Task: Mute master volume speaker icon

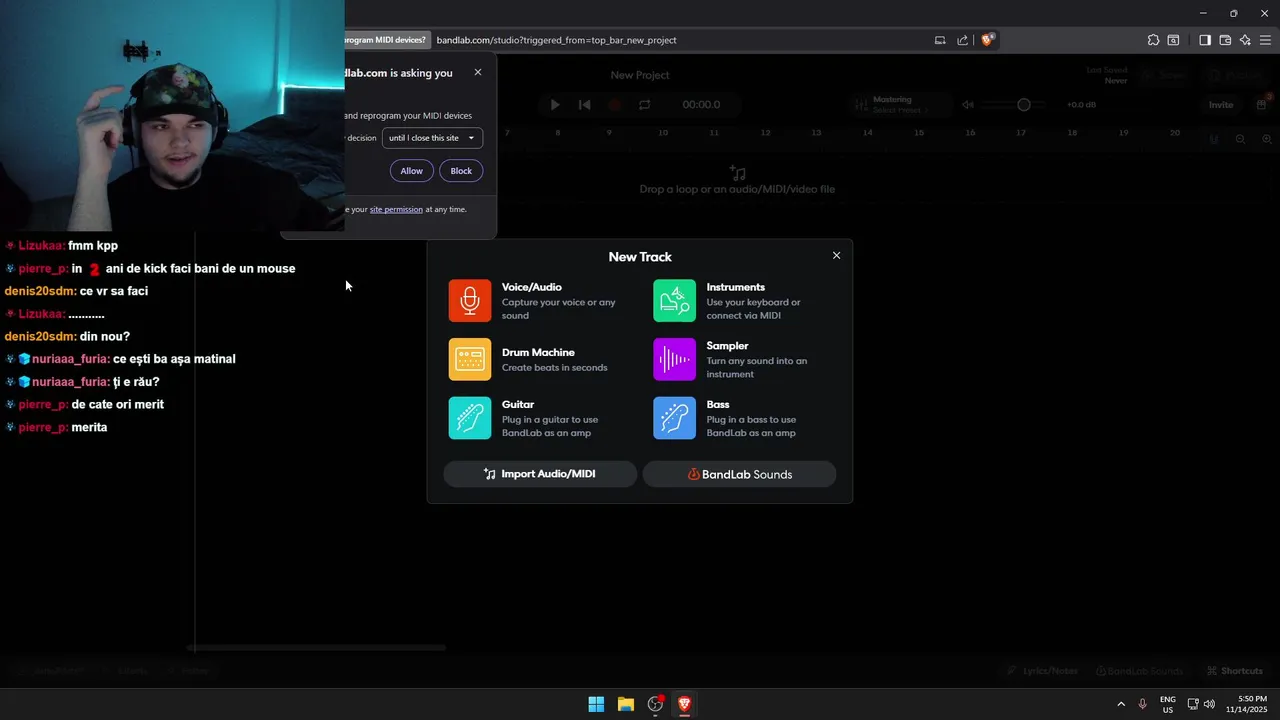Action: [x=968, y=104]
